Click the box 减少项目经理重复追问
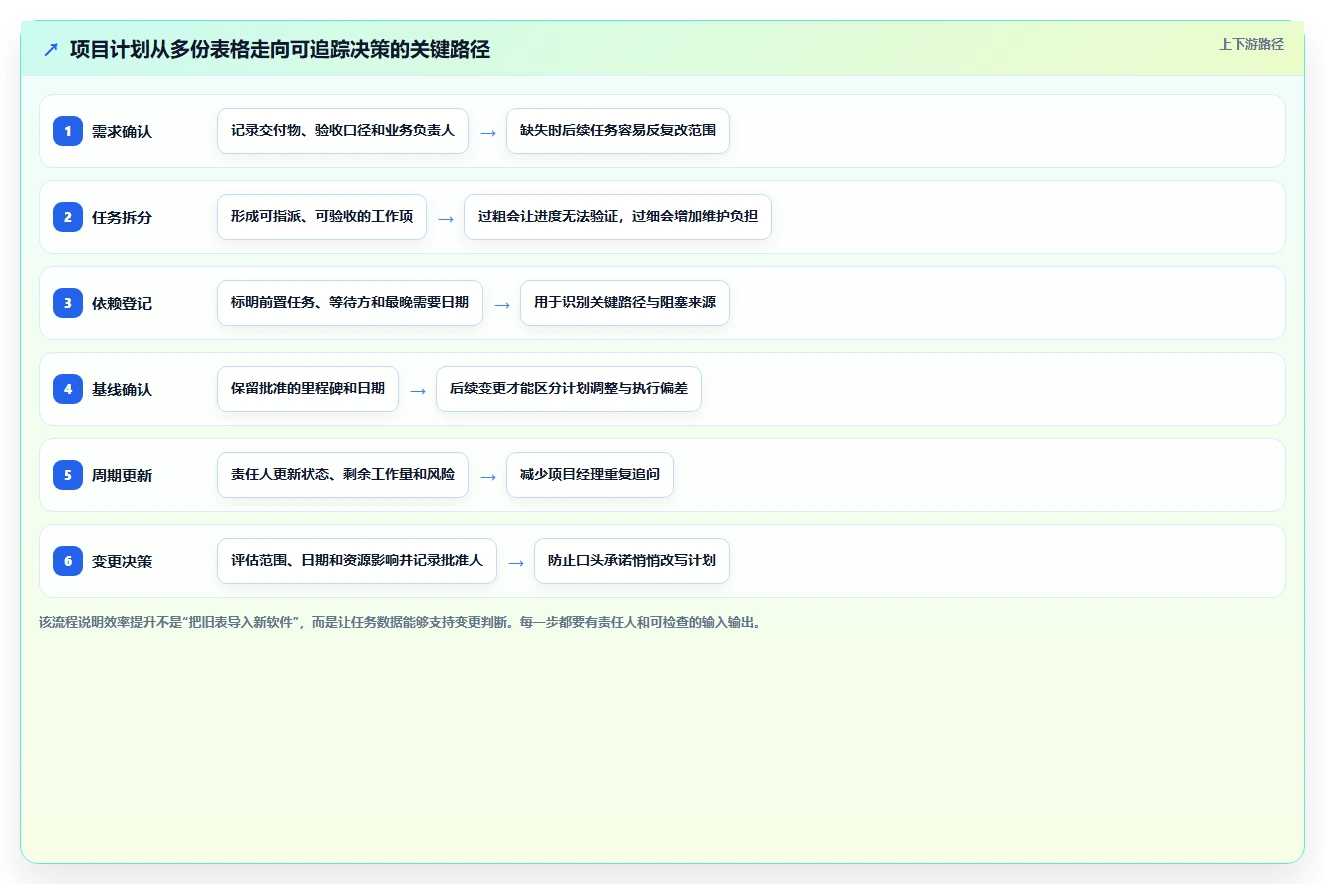Image resolution: width=1325 pixels, height=884 pixels. click(x=590, y=475)
